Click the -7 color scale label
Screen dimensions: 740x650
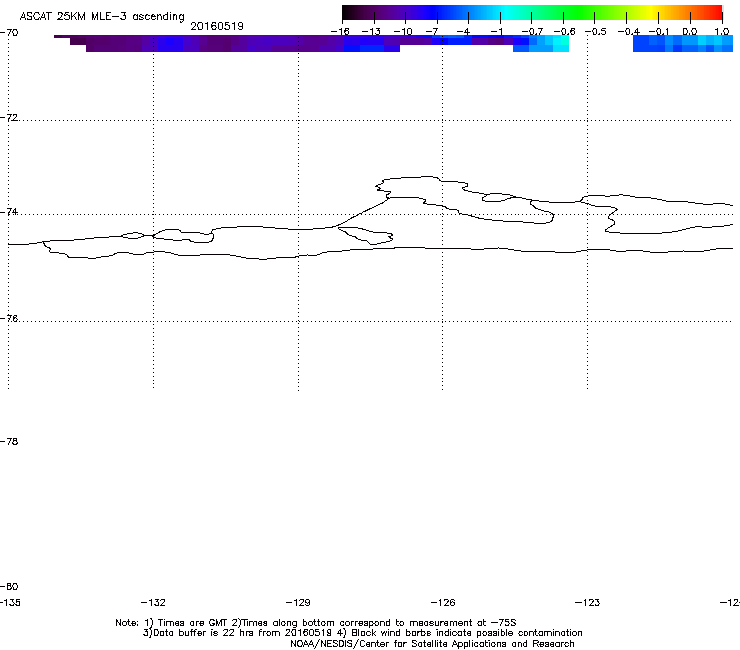(433, 32)
